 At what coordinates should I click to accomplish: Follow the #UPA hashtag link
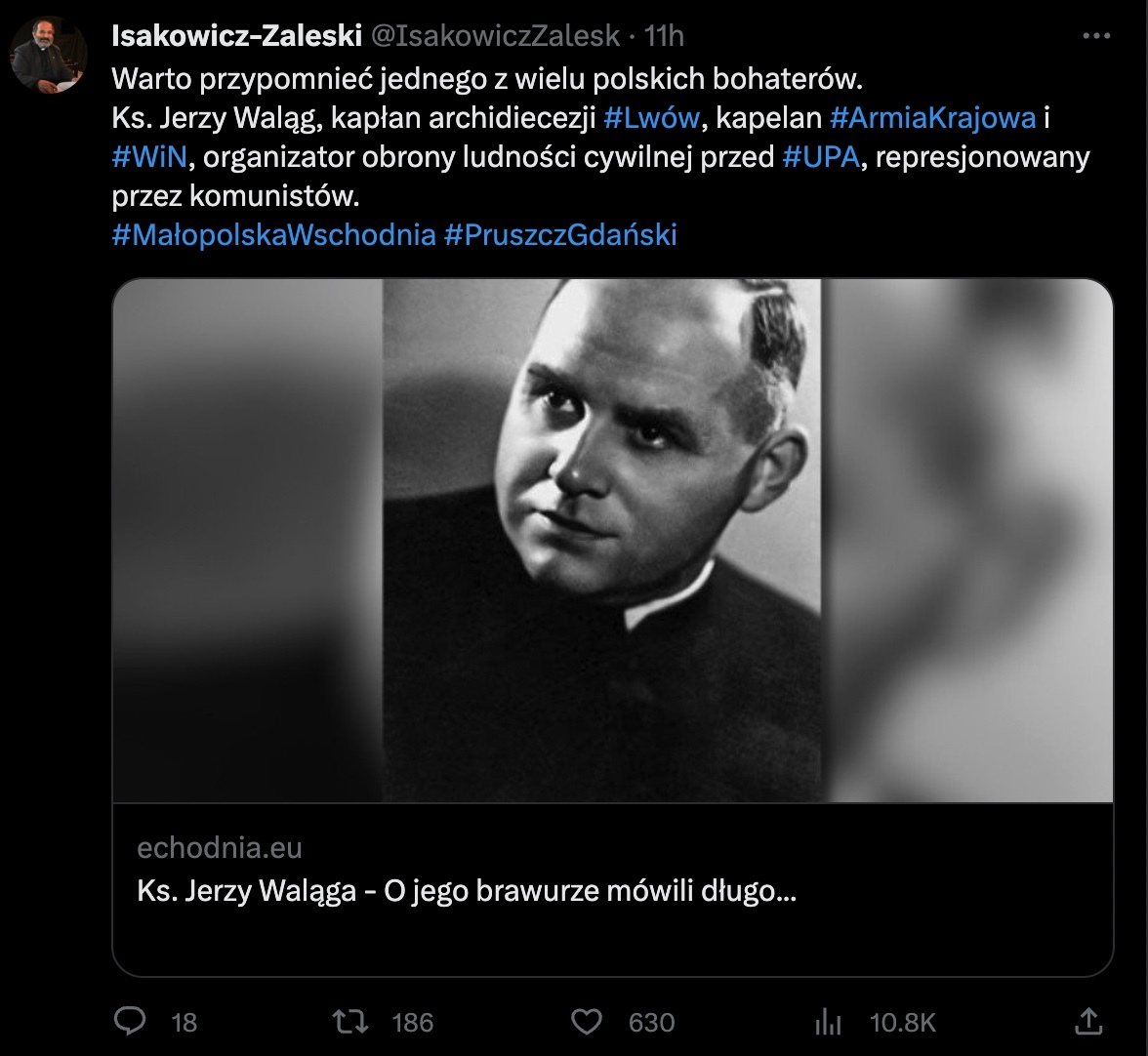coord(820,157)
